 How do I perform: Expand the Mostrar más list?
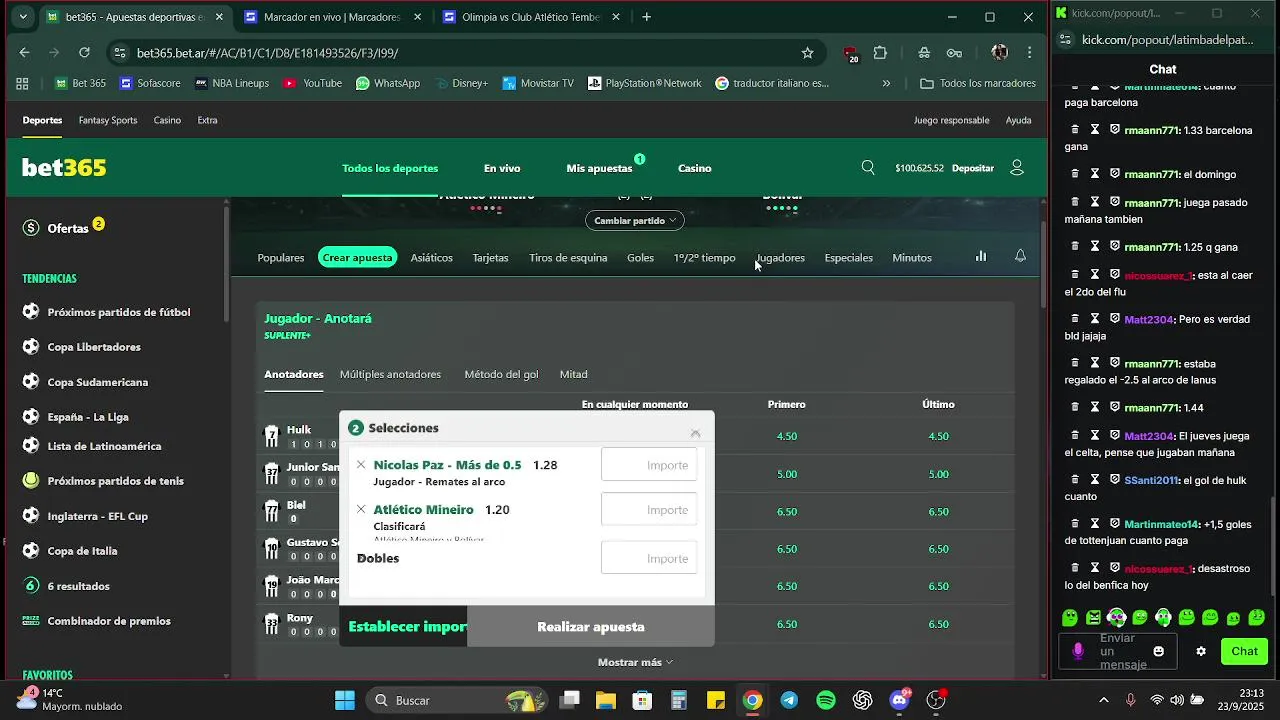(x=635, y=662)
